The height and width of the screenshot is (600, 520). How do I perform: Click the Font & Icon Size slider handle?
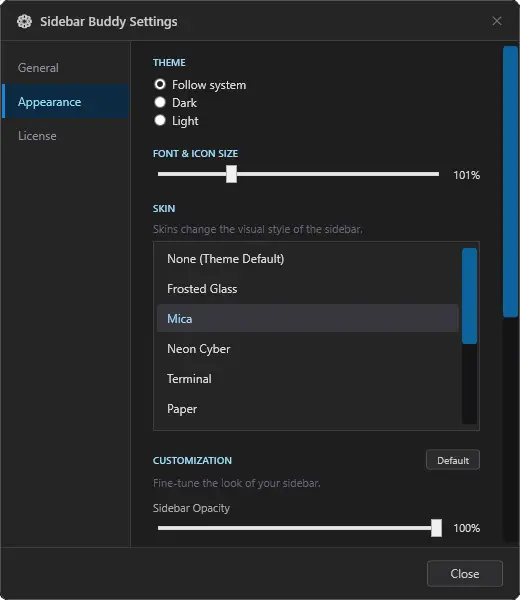[x=231, y=174]
